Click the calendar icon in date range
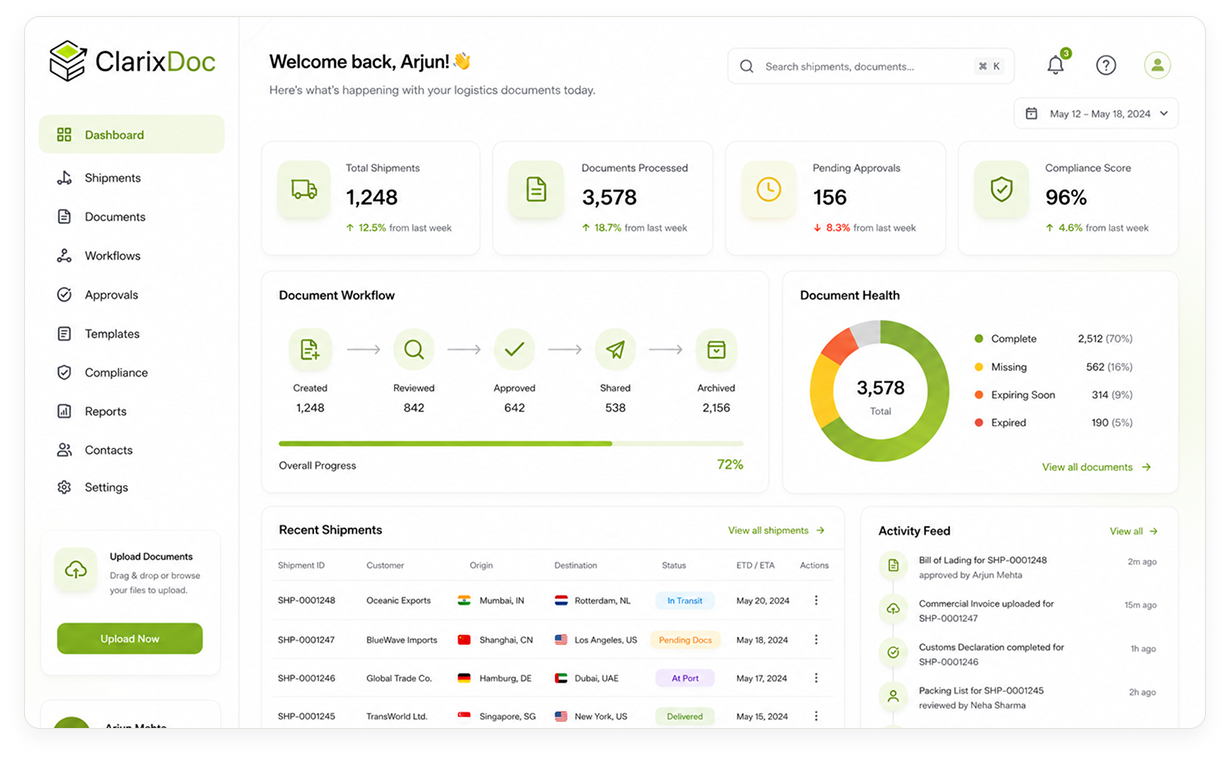The image size is (1230, 761). [x=1032, y=114]
